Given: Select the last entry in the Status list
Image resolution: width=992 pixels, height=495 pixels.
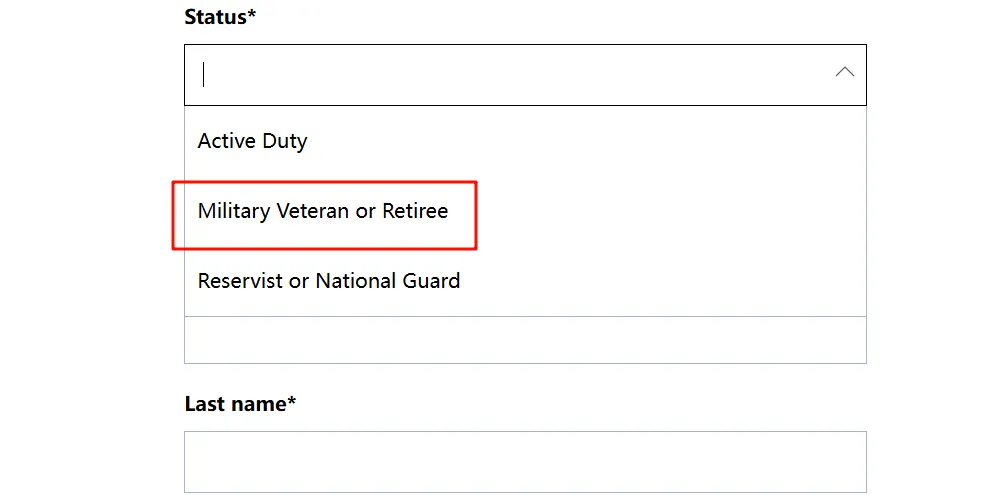Looking at the screenshot, I should coord(329,281).
